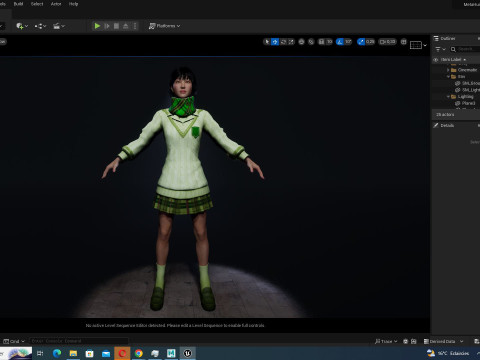Activate the Rotate gizmo tool
This screenshot has height=360, width=480.
pyautogui.click(x=283, y=42)
